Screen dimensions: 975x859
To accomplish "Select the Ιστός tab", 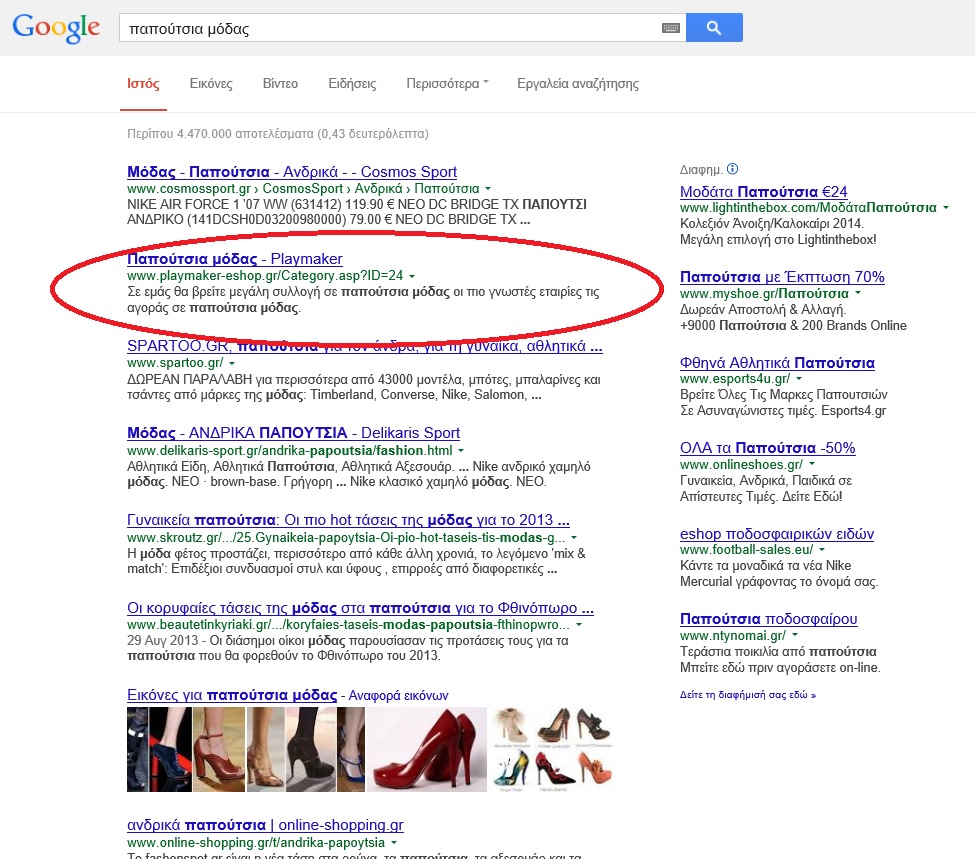I will click(x=144, y=84).
